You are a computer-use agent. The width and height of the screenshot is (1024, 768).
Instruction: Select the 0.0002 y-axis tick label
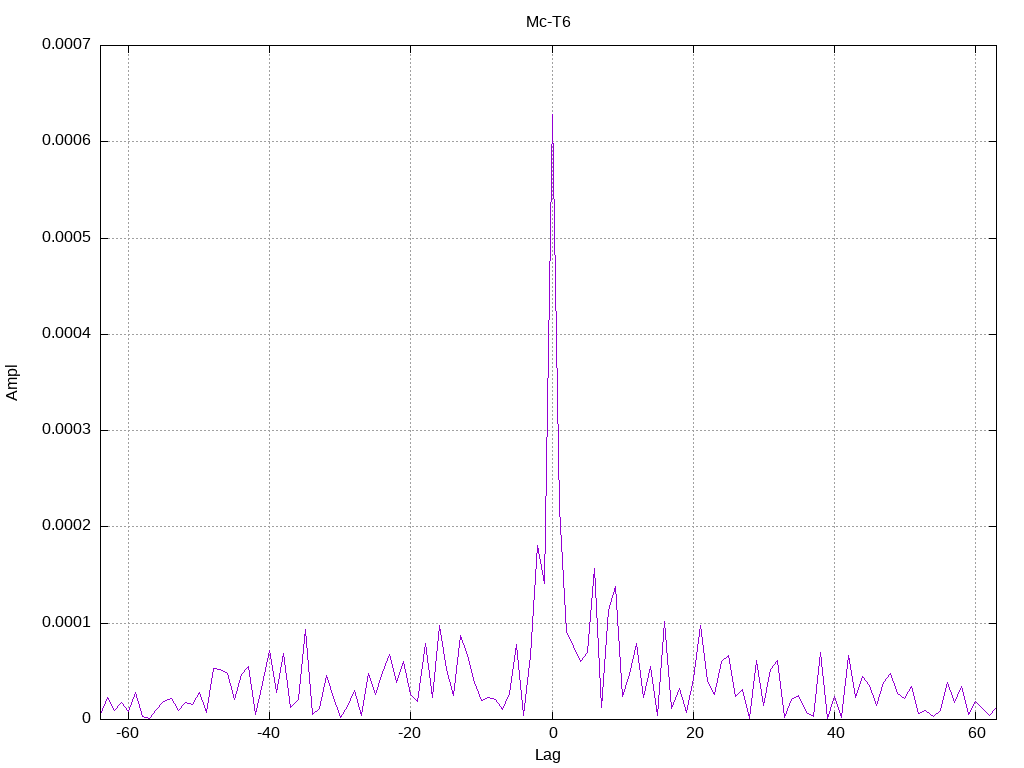(67, 526)
